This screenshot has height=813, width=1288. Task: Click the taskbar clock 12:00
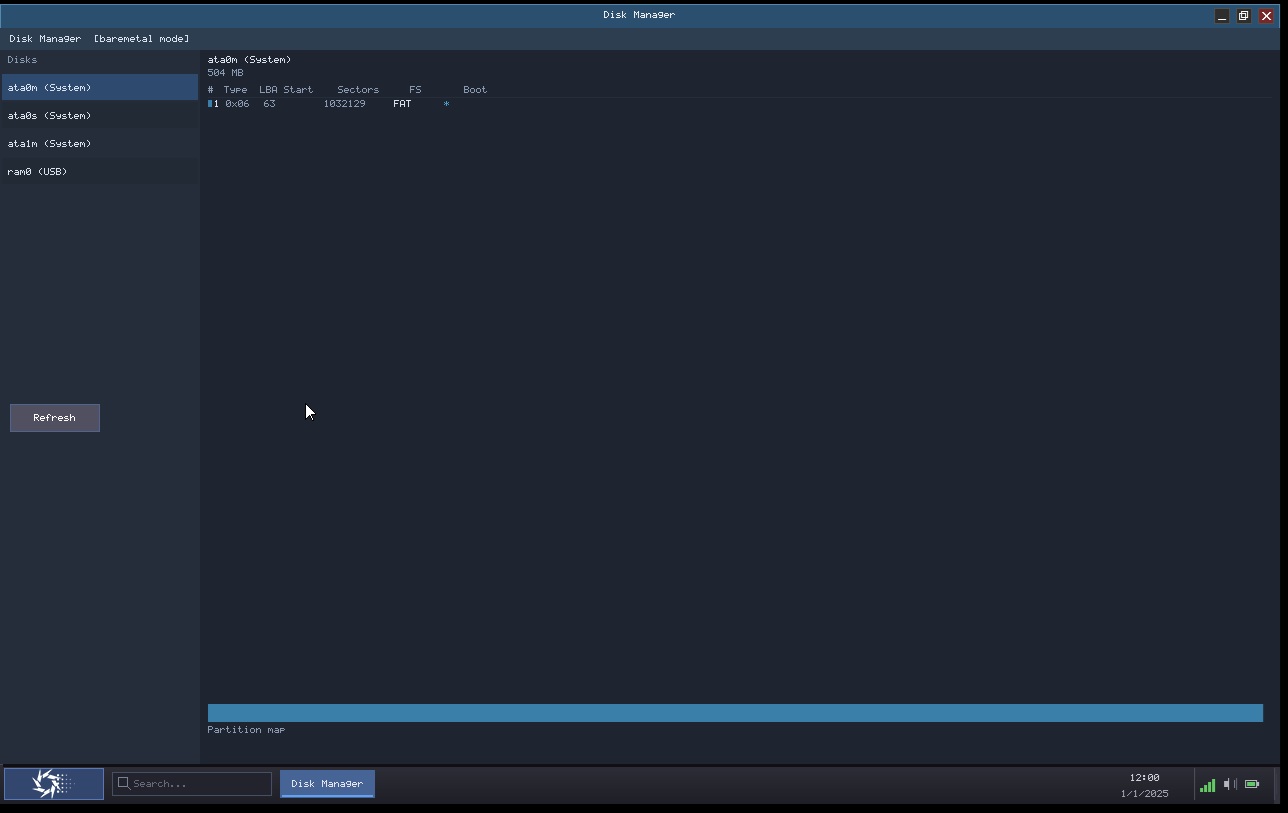1144,777
